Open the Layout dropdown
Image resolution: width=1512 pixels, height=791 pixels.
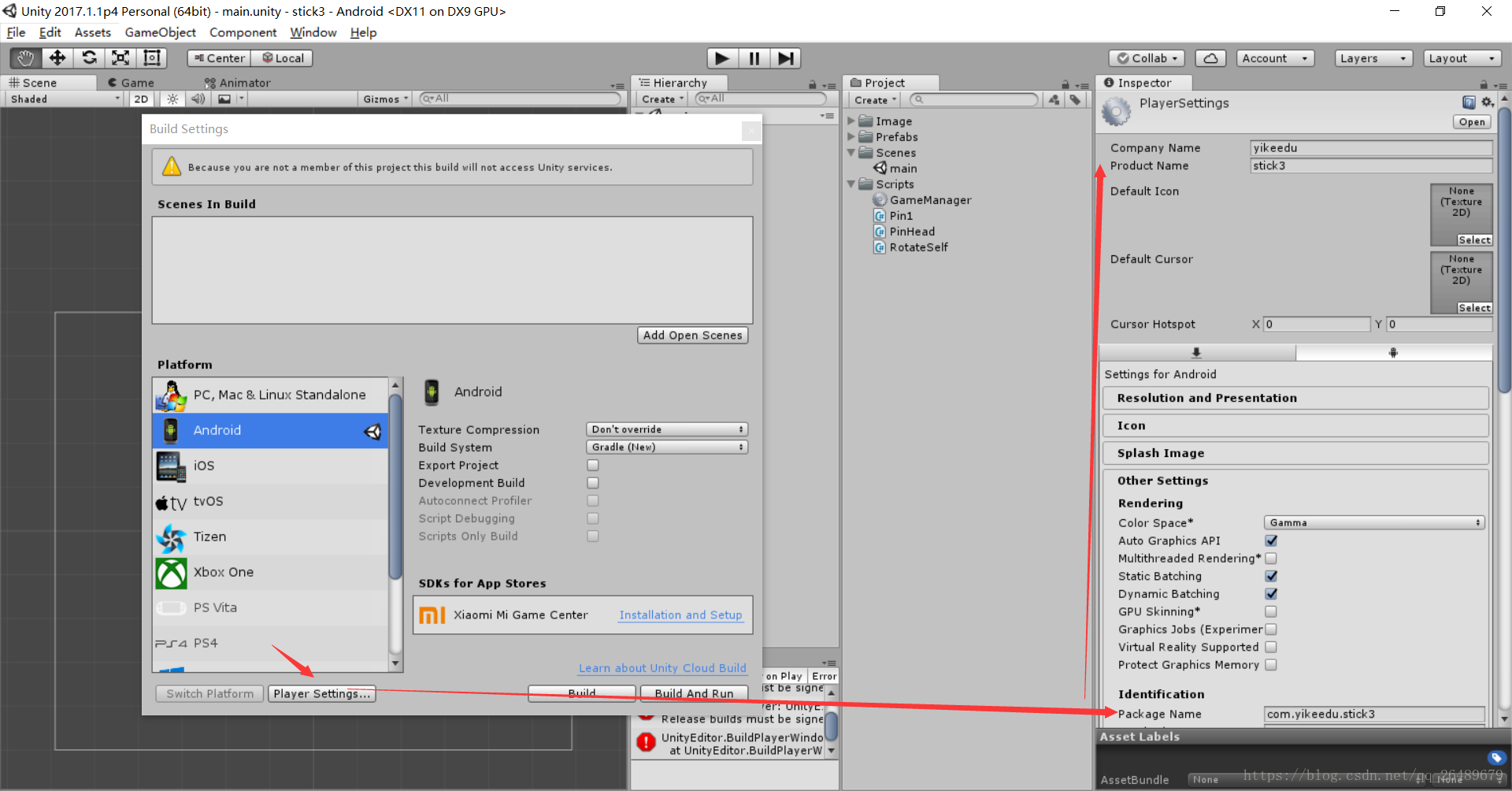click(x=1462, y=58)
